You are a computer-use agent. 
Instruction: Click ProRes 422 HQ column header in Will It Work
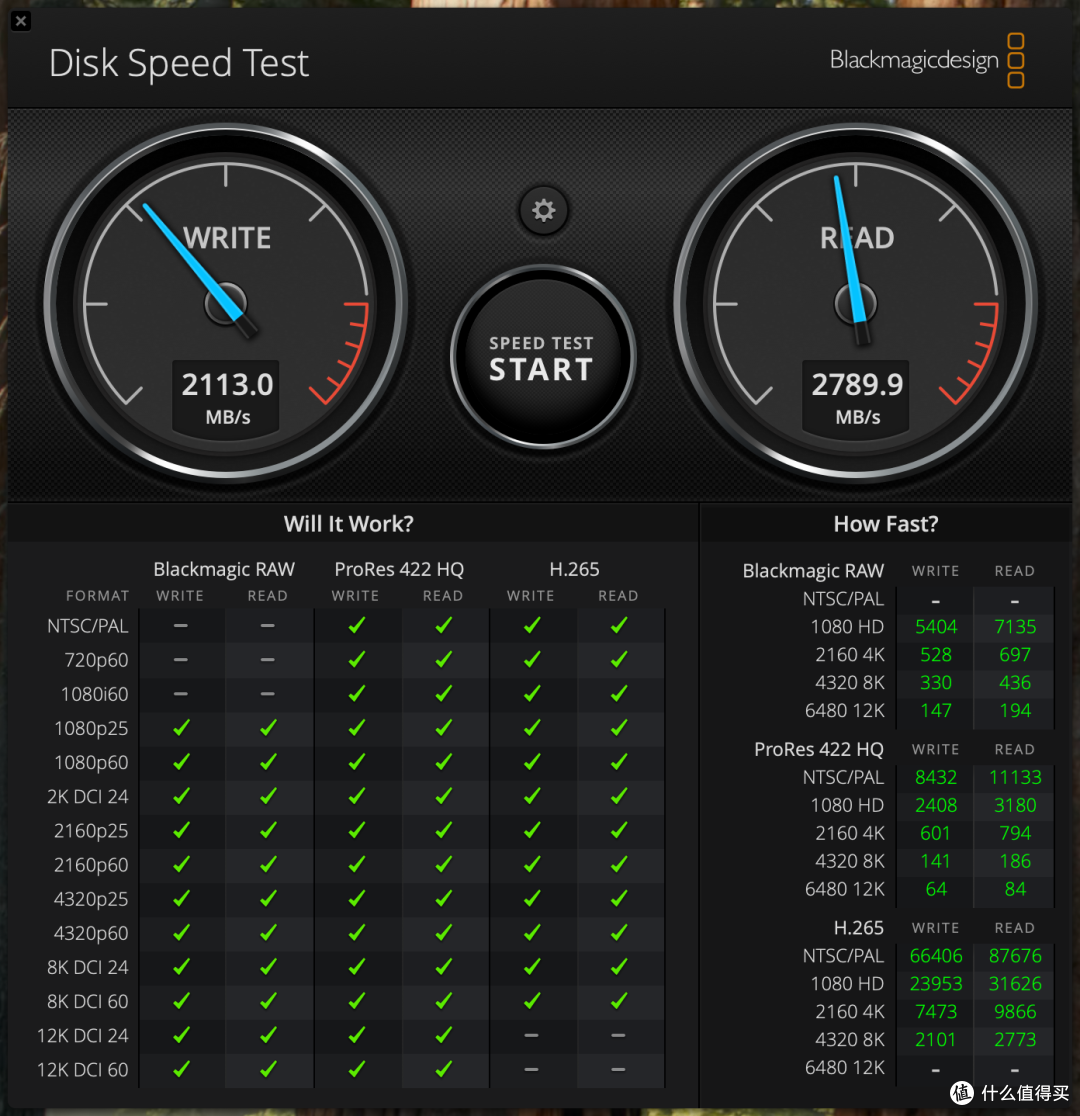click(x=399, y=570)
